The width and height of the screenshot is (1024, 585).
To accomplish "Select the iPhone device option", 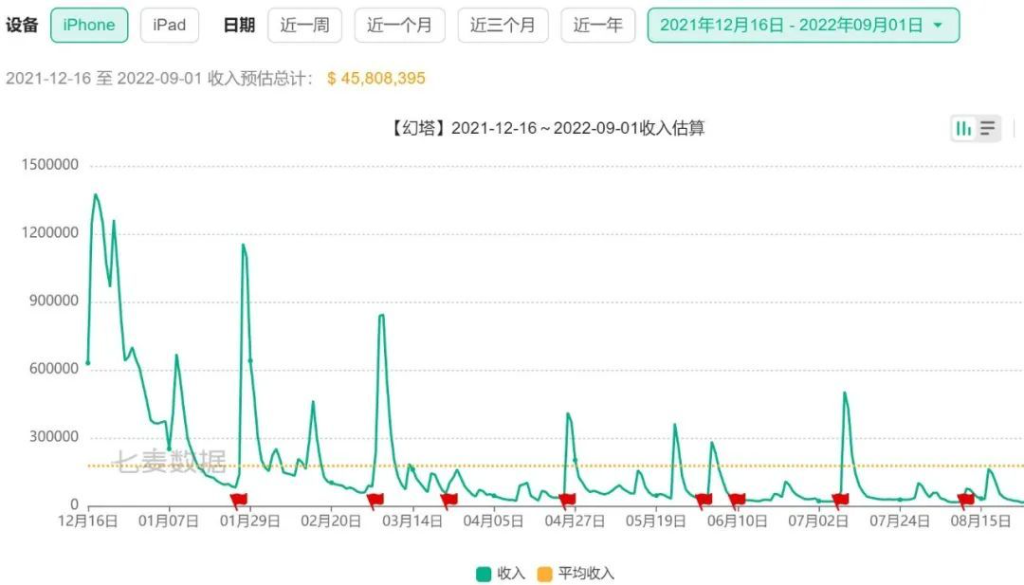I will (x=89, y=25).
